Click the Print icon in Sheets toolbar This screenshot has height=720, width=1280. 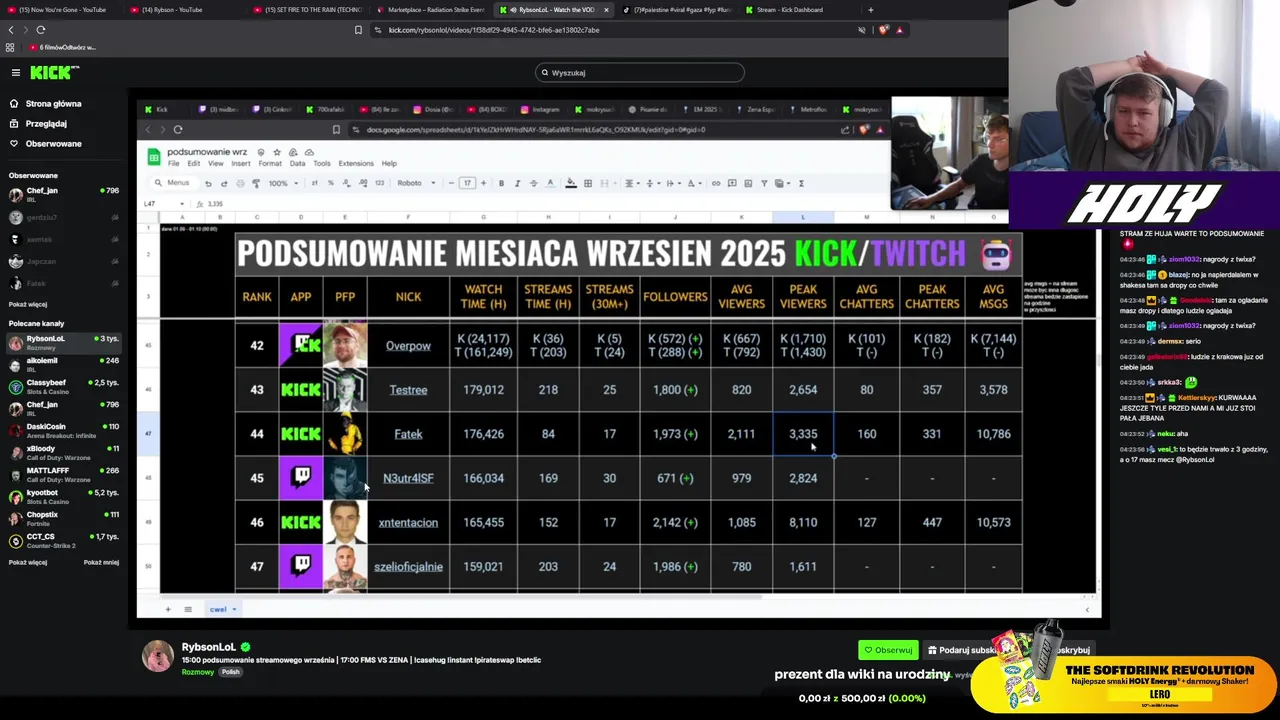(240, 183)
